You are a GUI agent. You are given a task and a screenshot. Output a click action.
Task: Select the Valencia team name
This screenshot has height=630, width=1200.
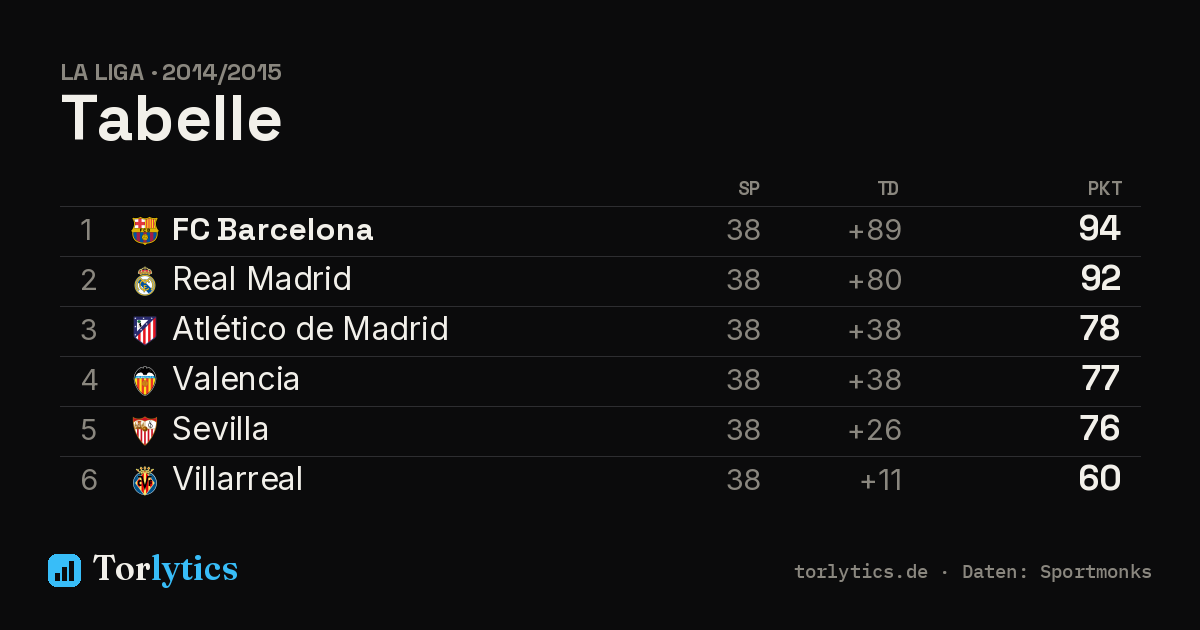click(236, 379)
